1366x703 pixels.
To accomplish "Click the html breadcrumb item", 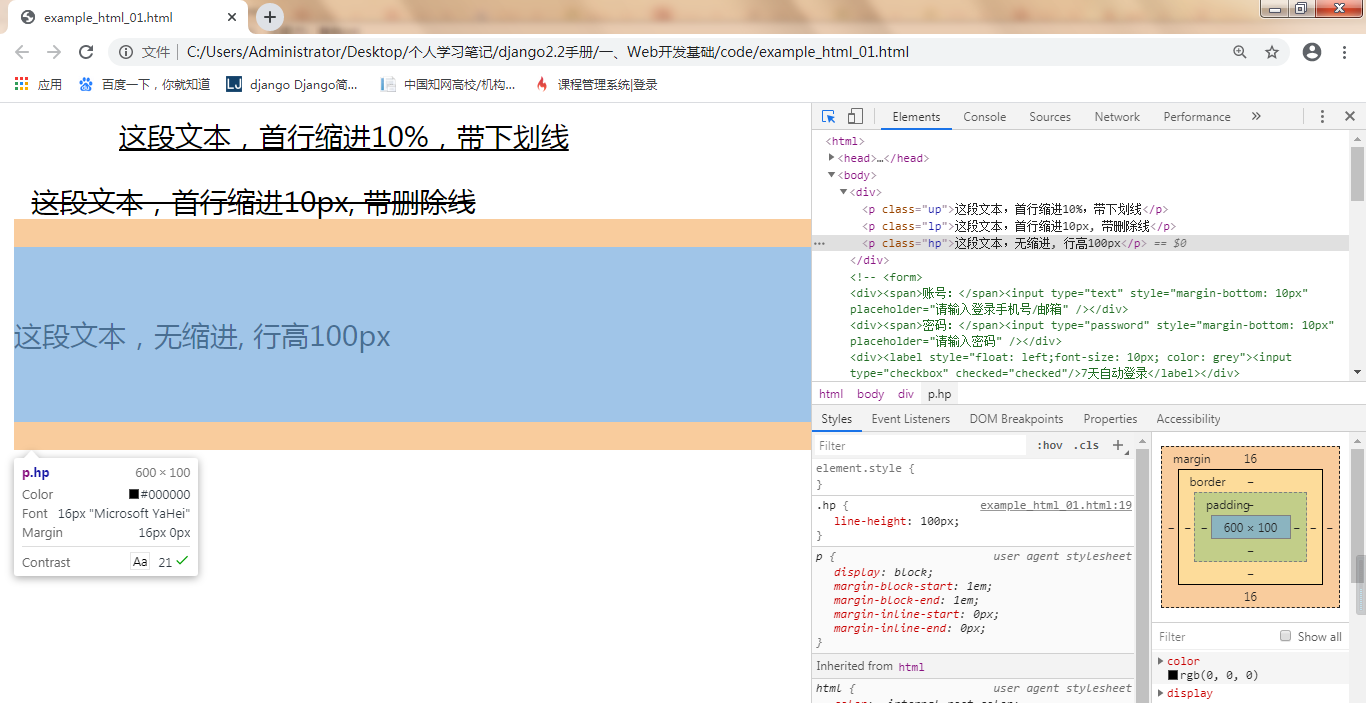I will [831, 394].
